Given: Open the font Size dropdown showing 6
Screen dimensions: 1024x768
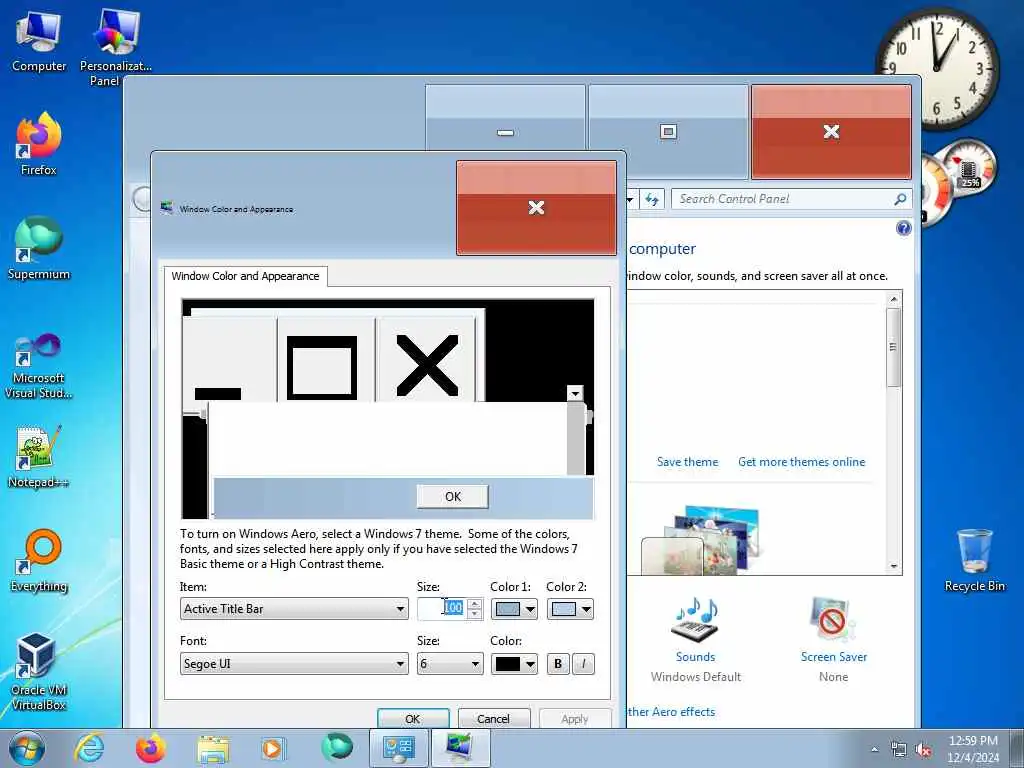Looking at the screenshot, I should click(450, 664).
